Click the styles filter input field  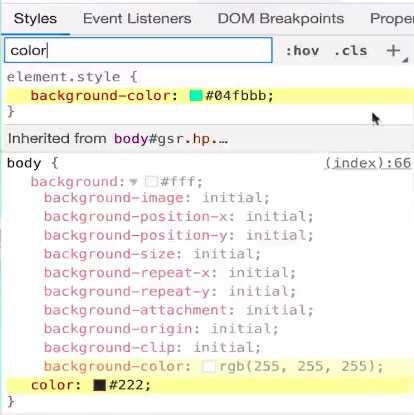138,50
